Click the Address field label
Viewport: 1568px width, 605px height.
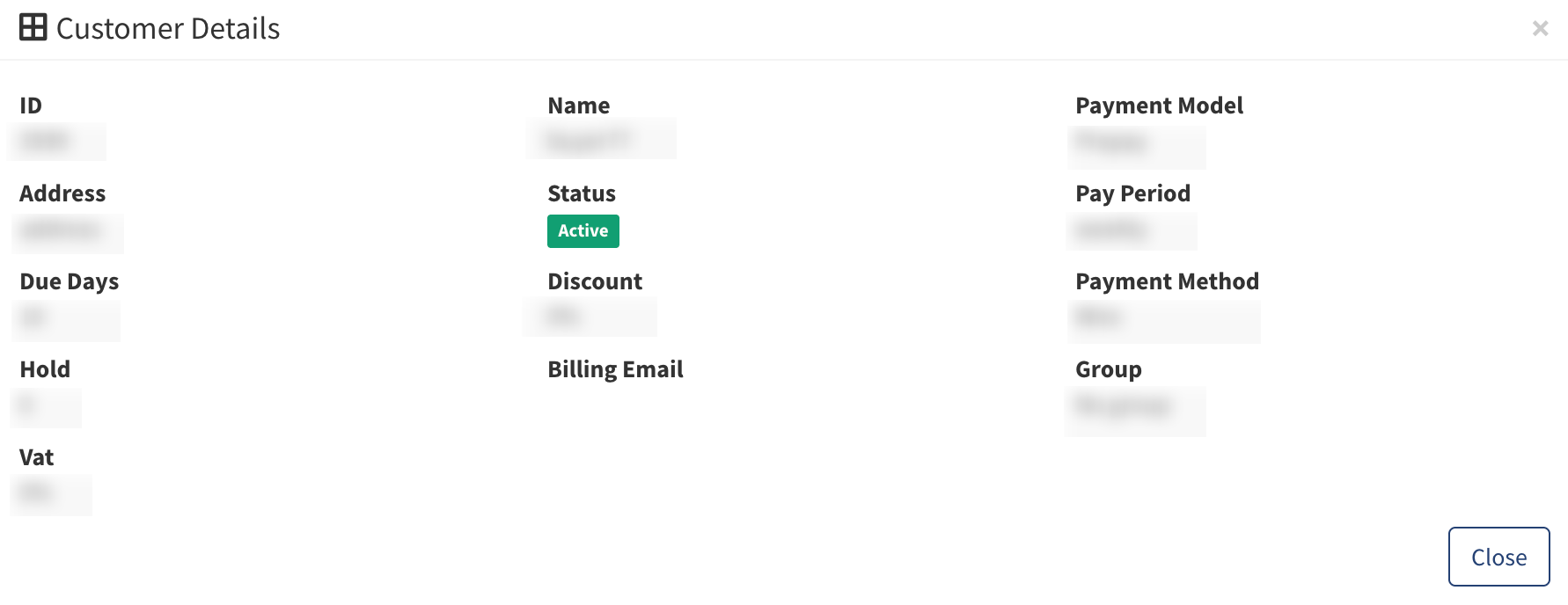(62, 193)
